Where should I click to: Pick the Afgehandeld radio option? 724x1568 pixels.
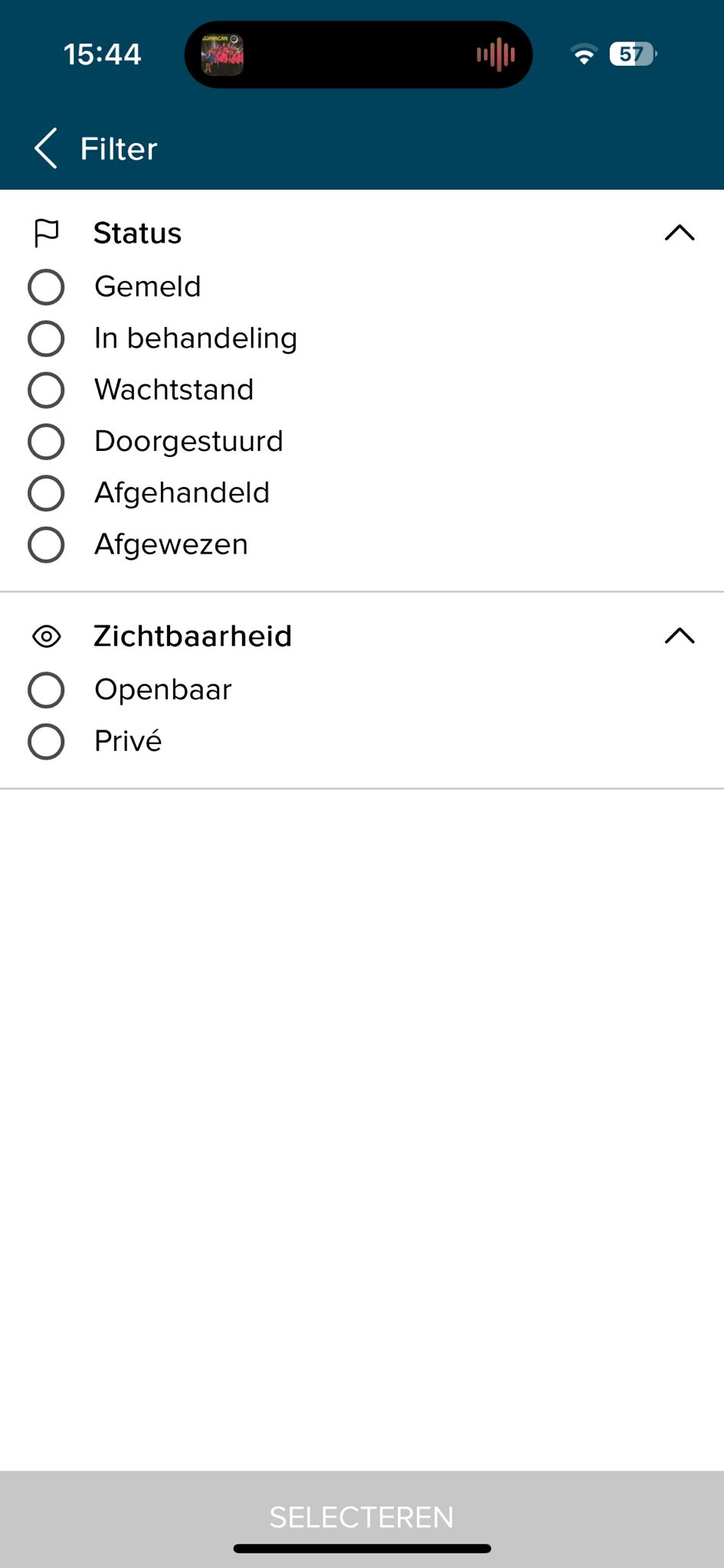[46, 493]
